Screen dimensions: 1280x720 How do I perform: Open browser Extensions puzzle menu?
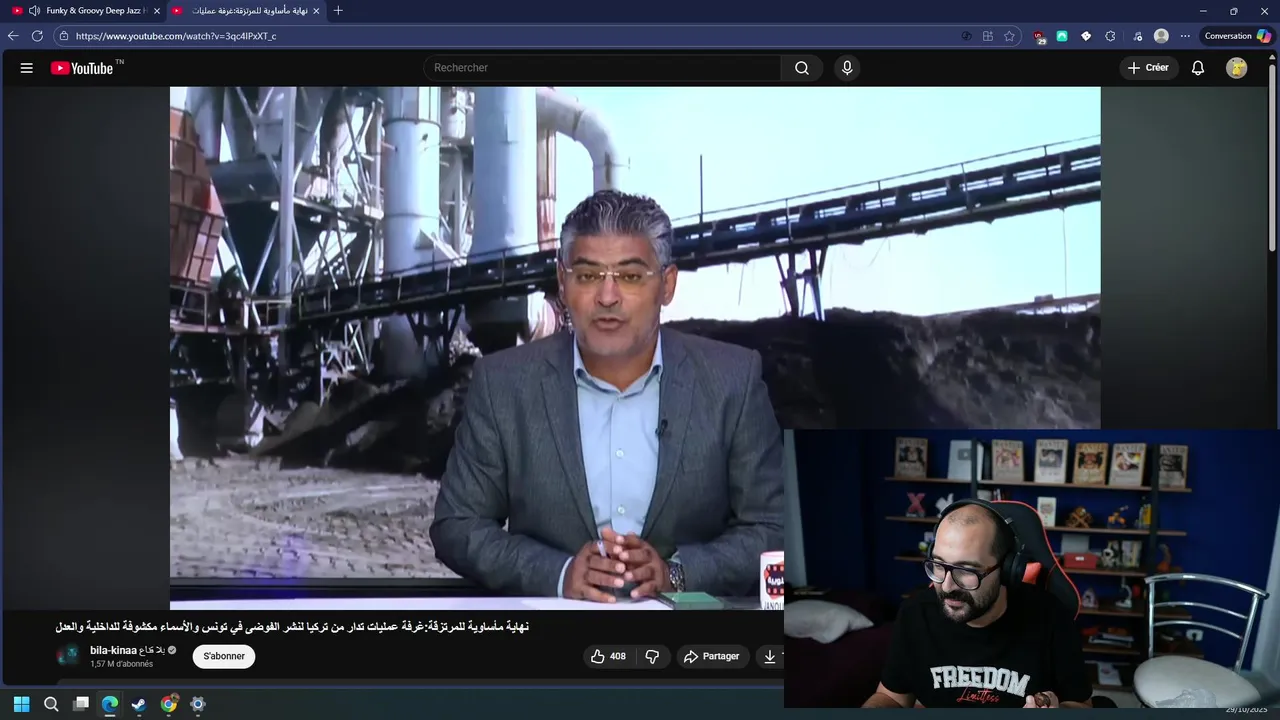1110,36
